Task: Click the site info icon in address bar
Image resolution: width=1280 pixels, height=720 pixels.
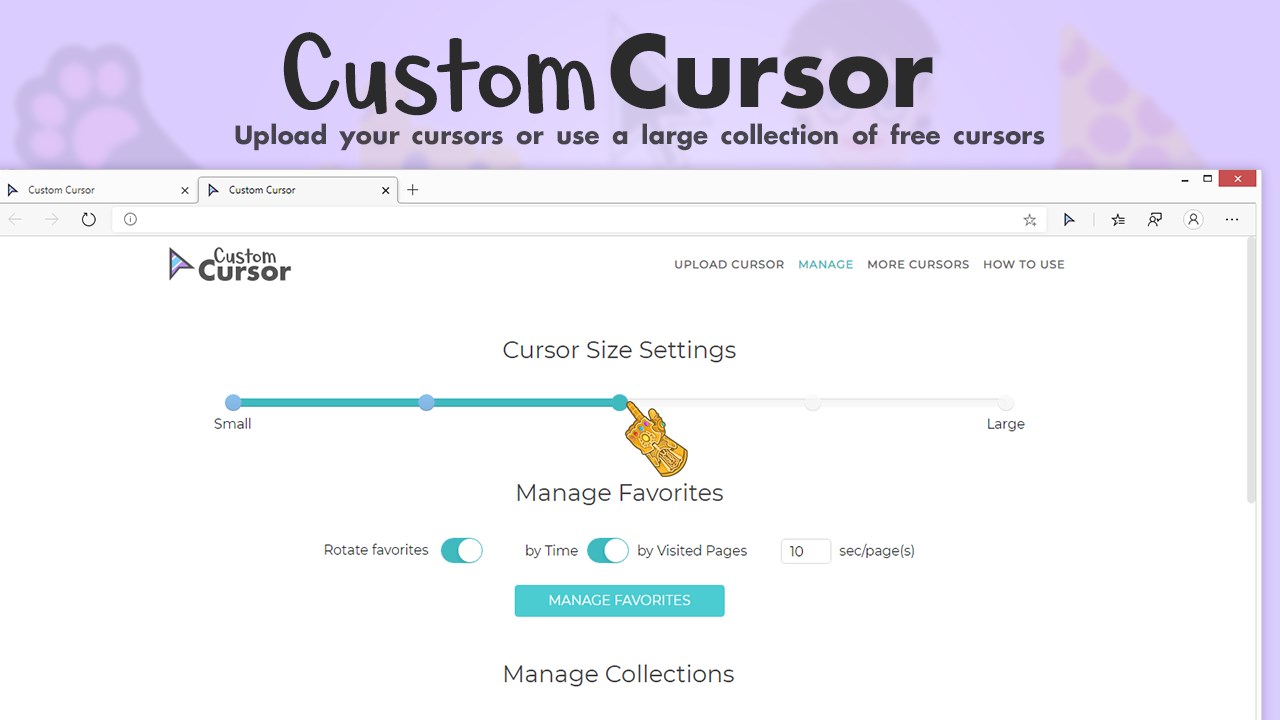Action: (130, 219)
